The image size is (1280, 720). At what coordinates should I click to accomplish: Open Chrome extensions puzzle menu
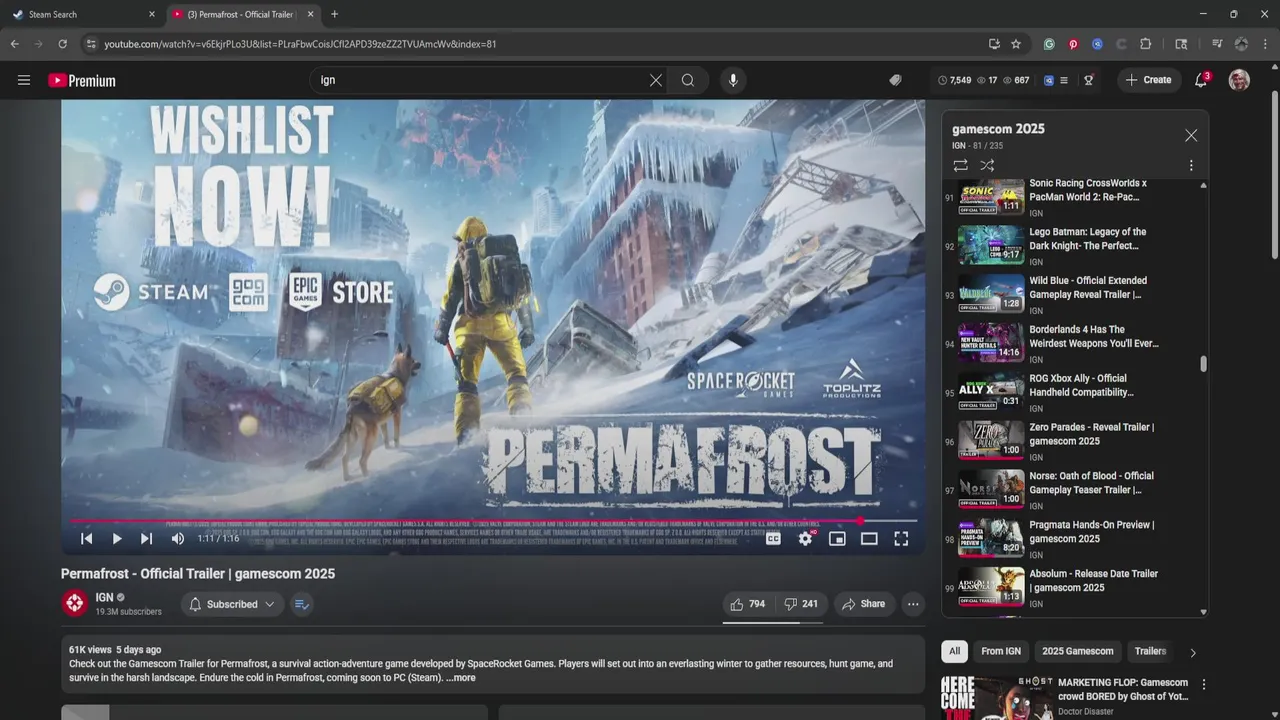click(1146, 44)
